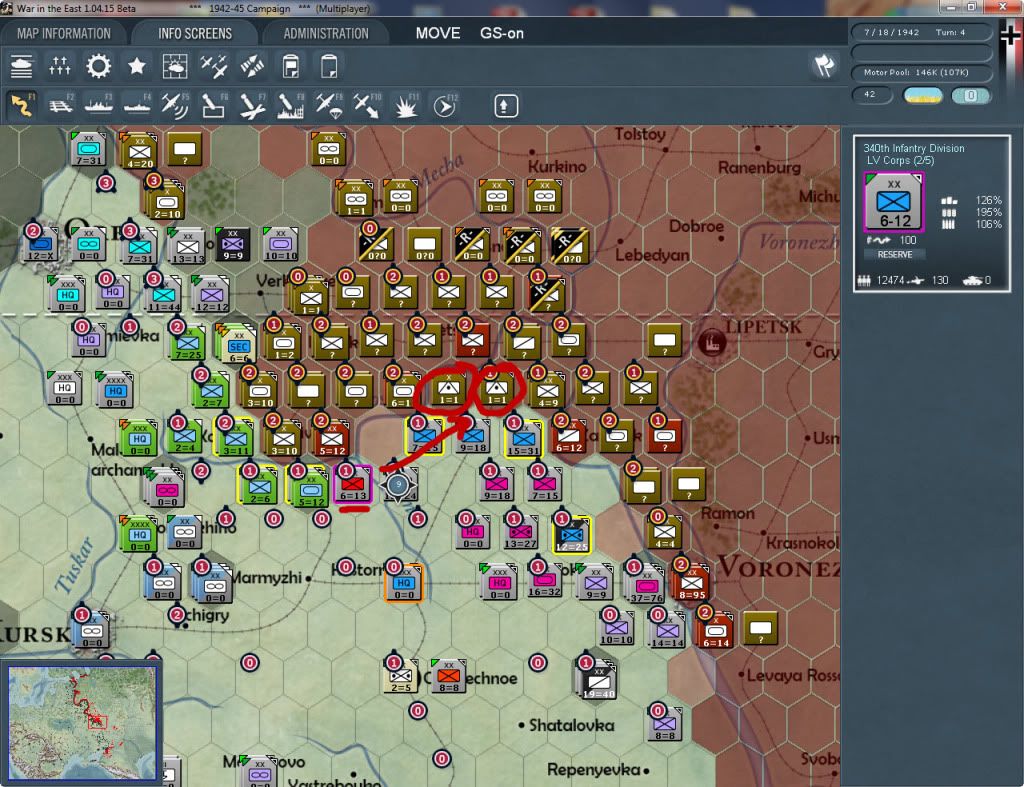Image resolution: width=1024 pixels, height=787 pixels.
Task: Select the F1 move mode icon
Action: click(22, 105)
